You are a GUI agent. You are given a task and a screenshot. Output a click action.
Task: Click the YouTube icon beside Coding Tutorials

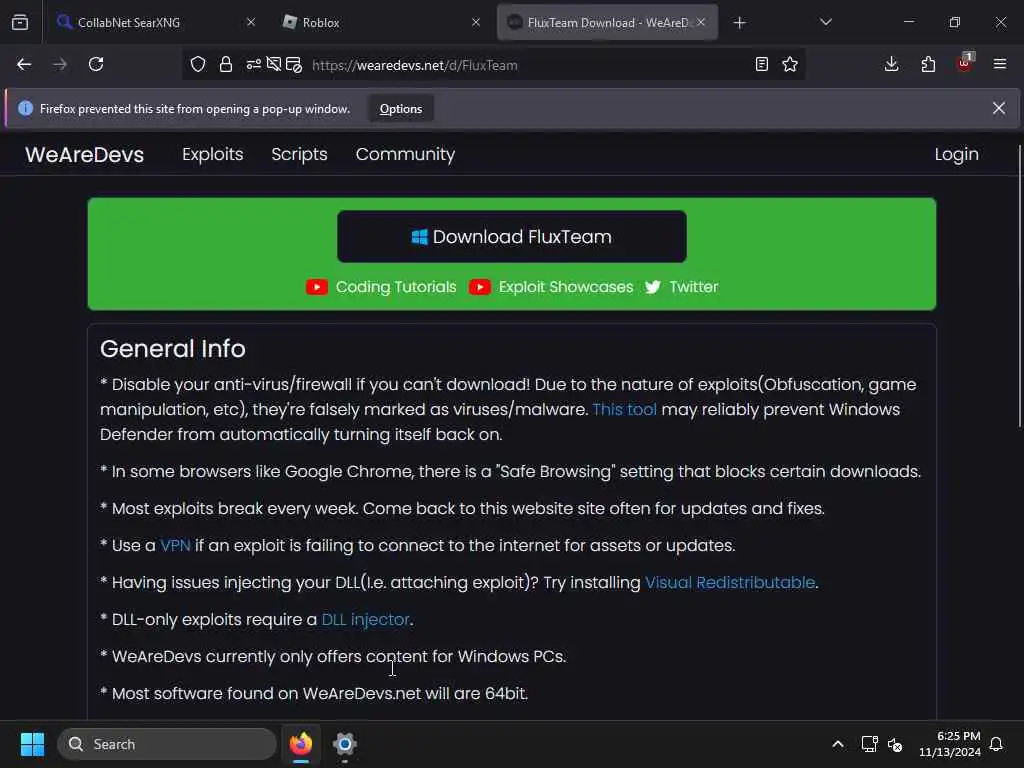click(317, 287)
